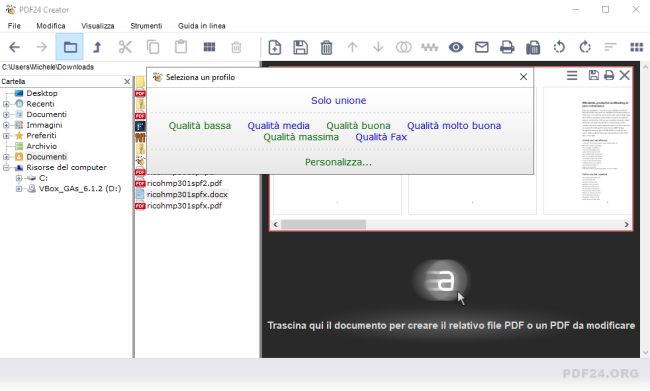Image resolution: width=650 pixels, height=391 pixels.
Task: Toggle the folder explorer panel button
Action: (70, 47)
